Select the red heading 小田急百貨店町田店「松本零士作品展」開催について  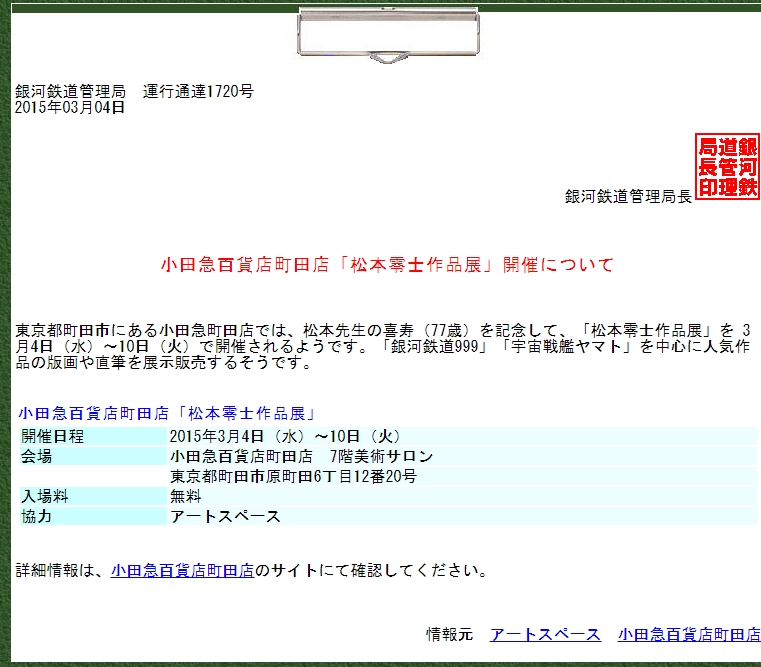click(x=387, y=265)
